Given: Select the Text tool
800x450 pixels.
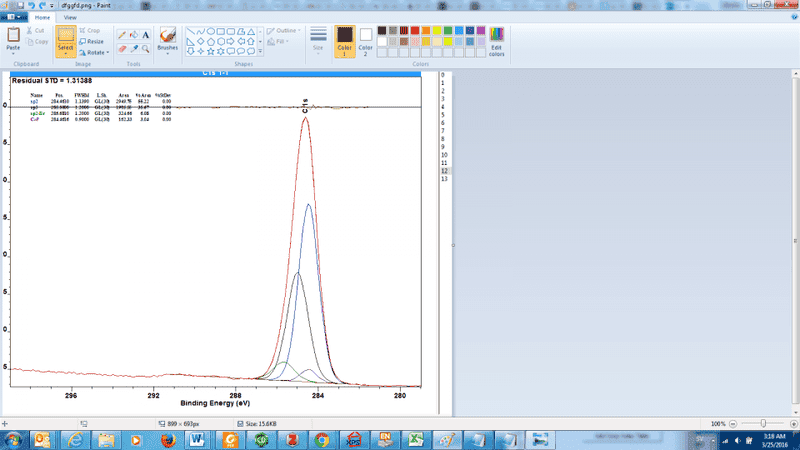Looking at the screenshot, I should coord(145,35).
